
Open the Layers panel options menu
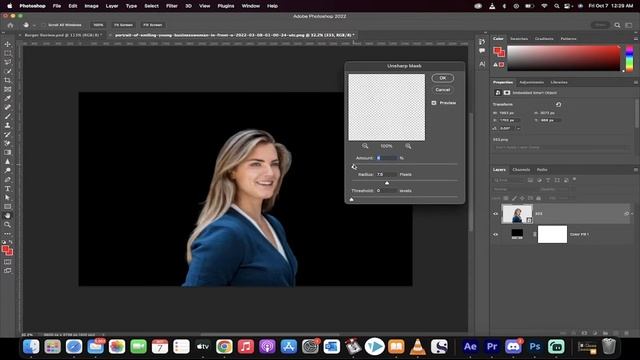636,169
